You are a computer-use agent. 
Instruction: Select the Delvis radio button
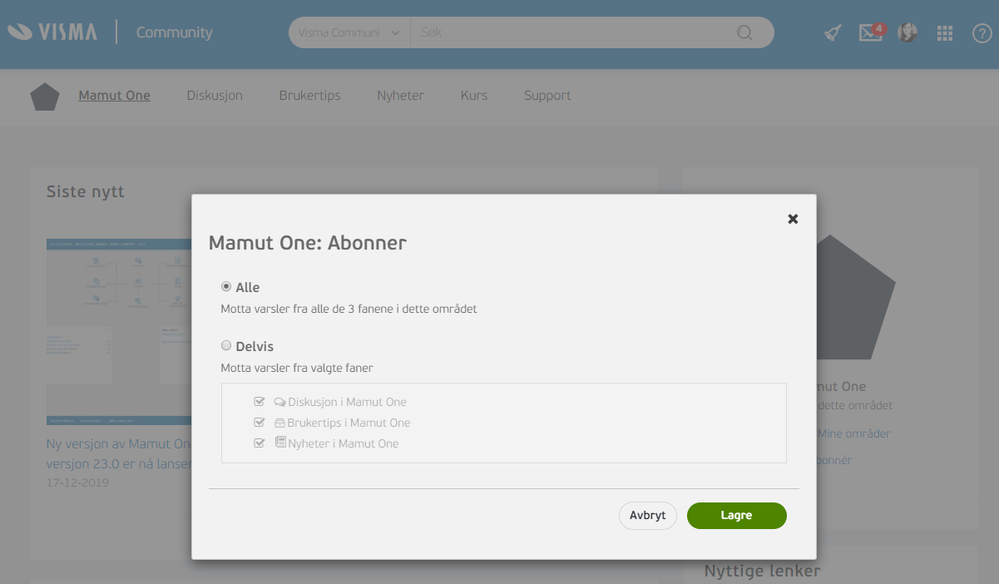226,345
